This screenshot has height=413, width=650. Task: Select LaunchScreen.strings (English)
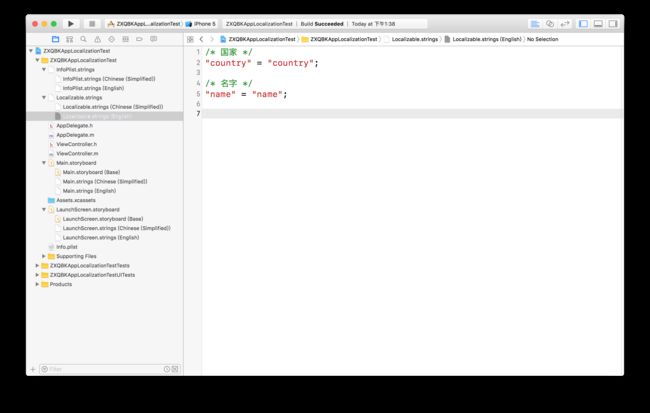[101, 238]
